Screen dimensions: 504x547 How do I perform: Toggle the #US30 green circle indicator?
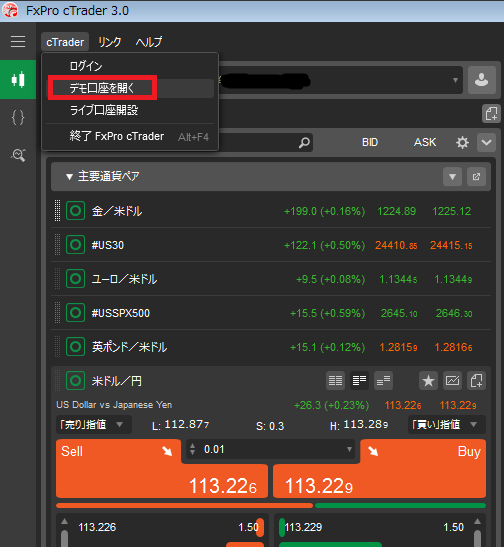click(75, 245)
